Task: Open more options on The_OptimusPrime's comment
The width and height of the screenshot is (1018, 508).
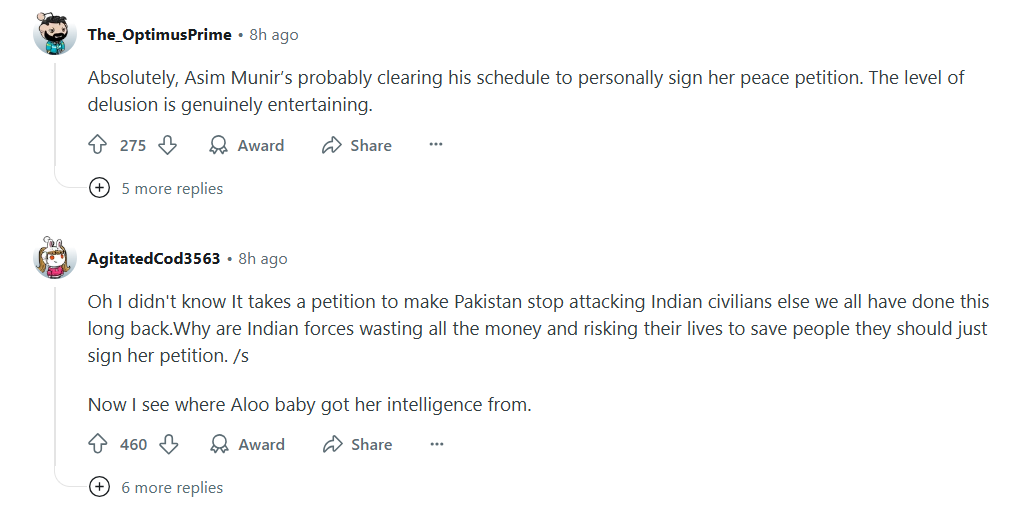Action: pos(436,145)
